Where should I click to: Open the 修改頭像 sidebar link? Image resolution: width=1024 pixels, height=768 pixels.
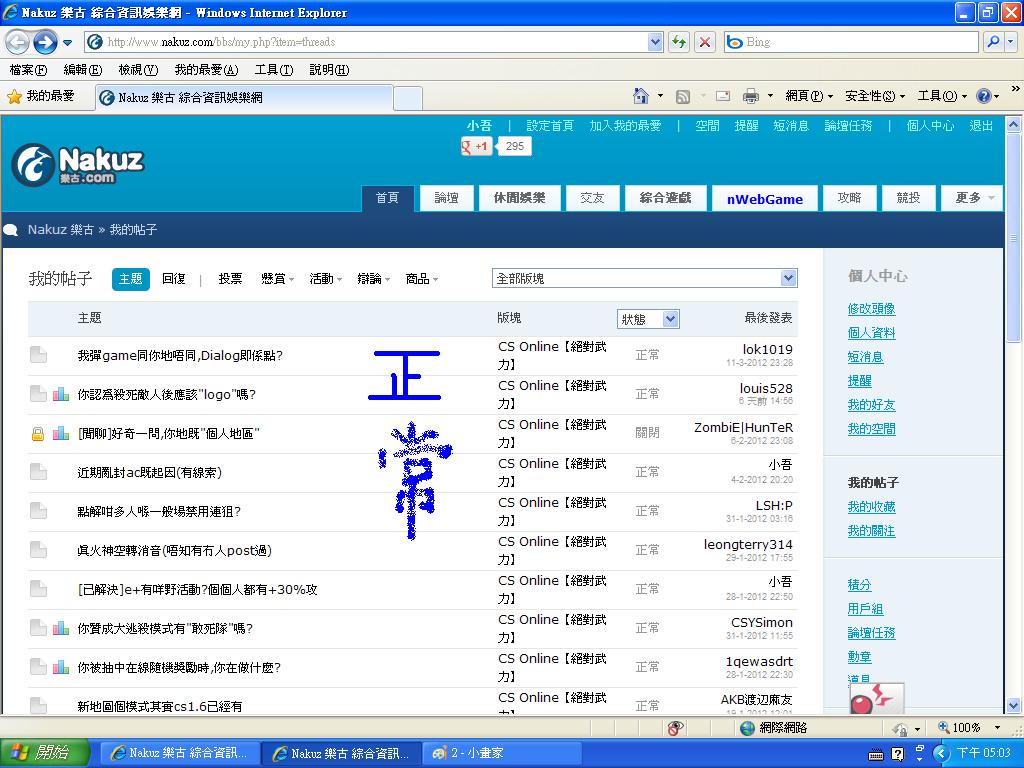coord(871,309)
